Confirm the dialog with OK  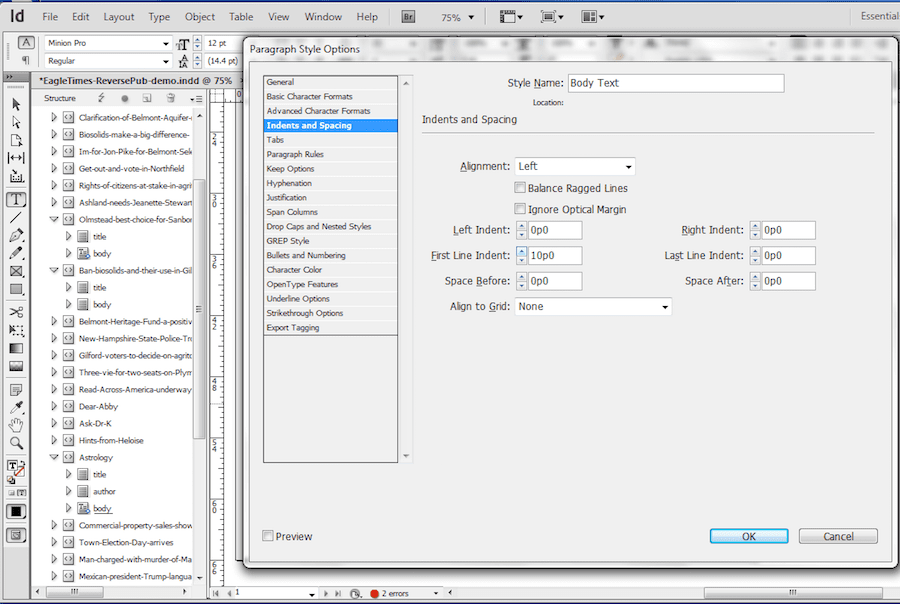click(x=749, y=536)
